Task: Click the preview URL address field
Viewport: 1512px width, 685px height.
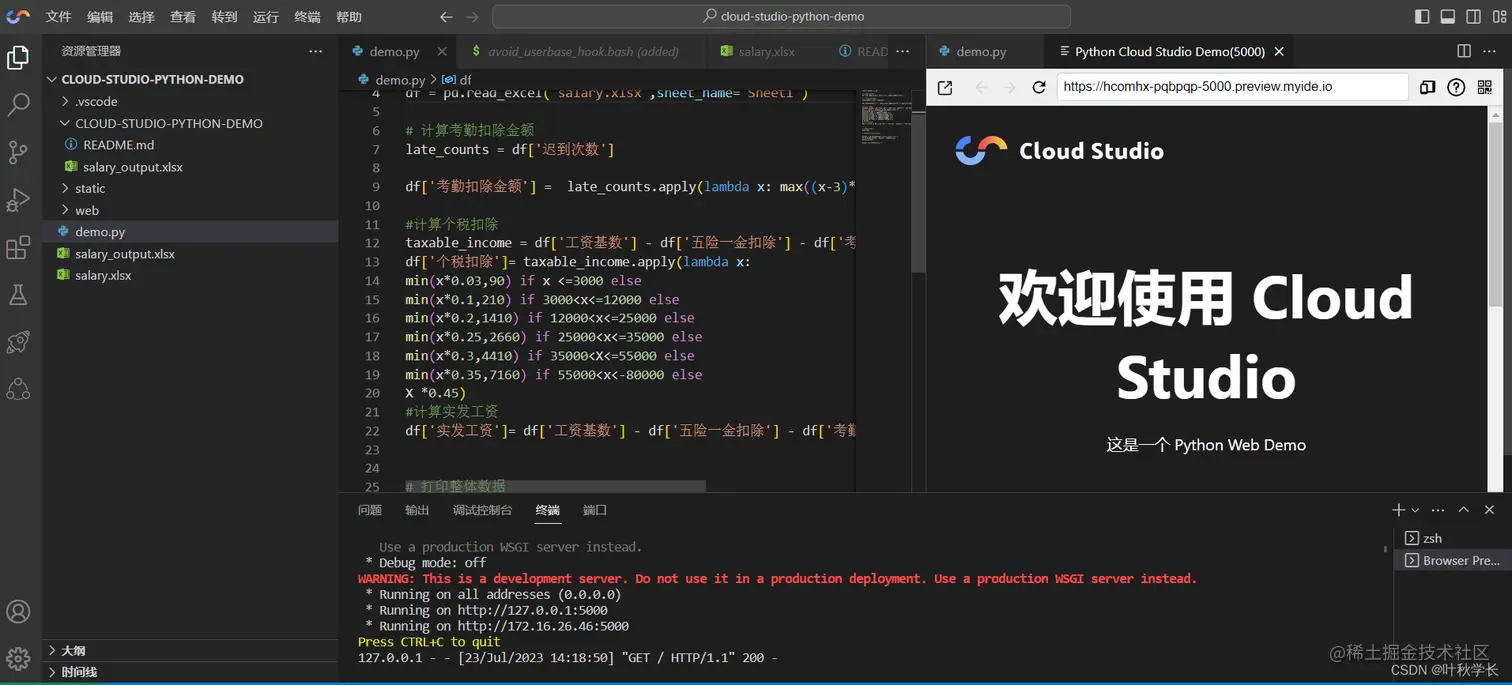Action: click(1232, 87)
